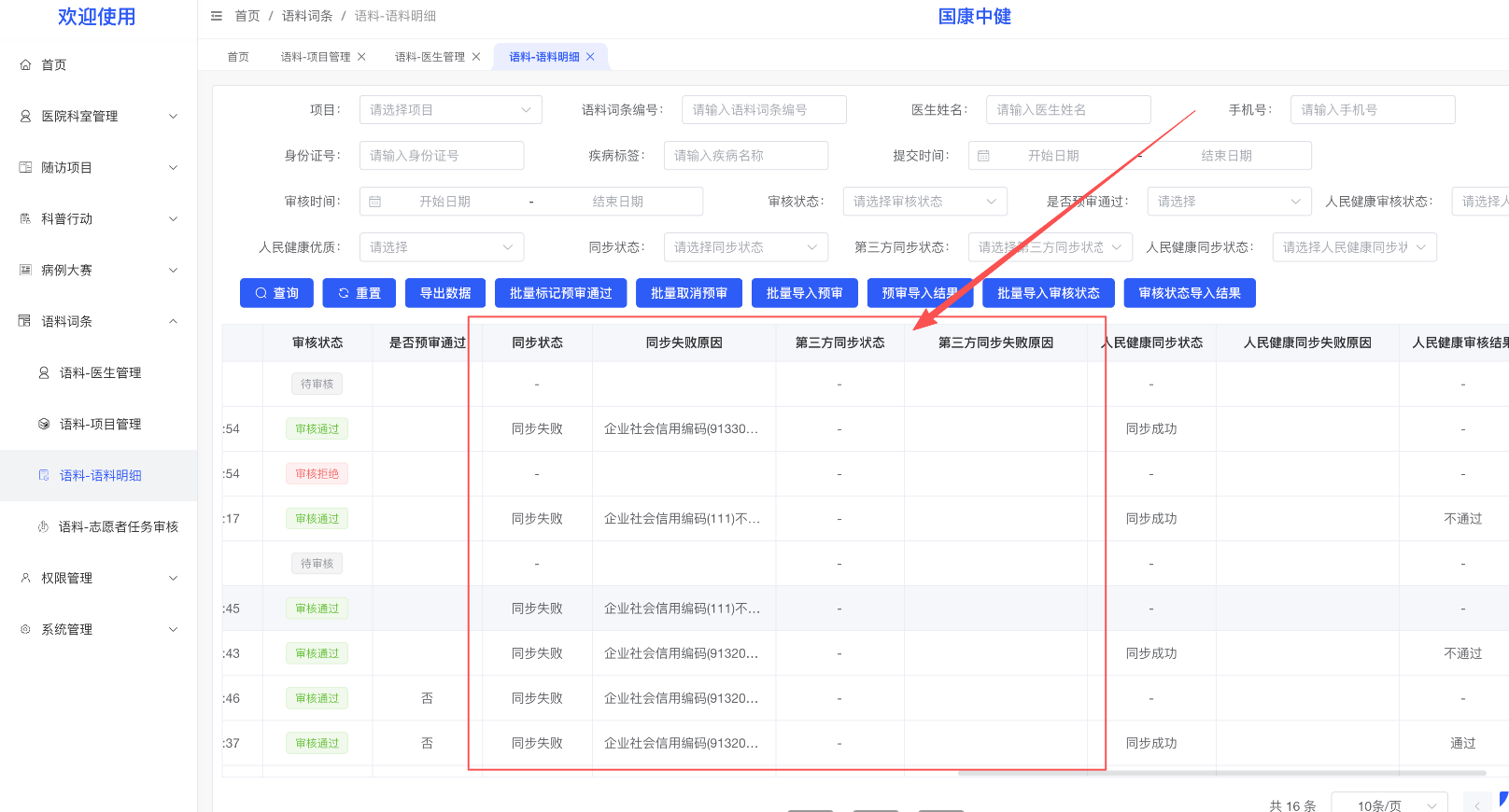Click the 审核拒绝 status tag
This screenshot has height=812, width=1509.
pyautogui.click(x=317, y=474)
